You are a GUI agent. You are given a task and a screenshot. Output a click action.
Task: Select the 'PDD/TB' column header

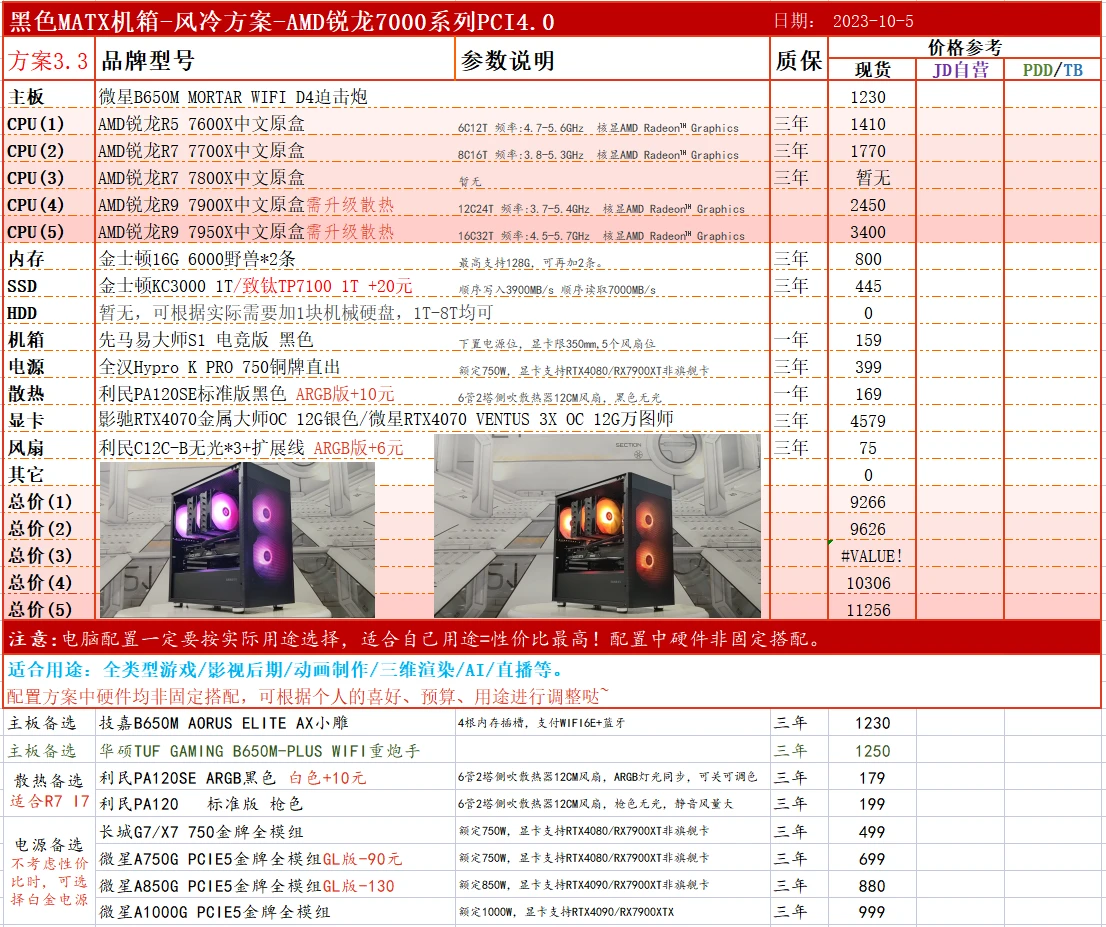(x=1052, y=70)
